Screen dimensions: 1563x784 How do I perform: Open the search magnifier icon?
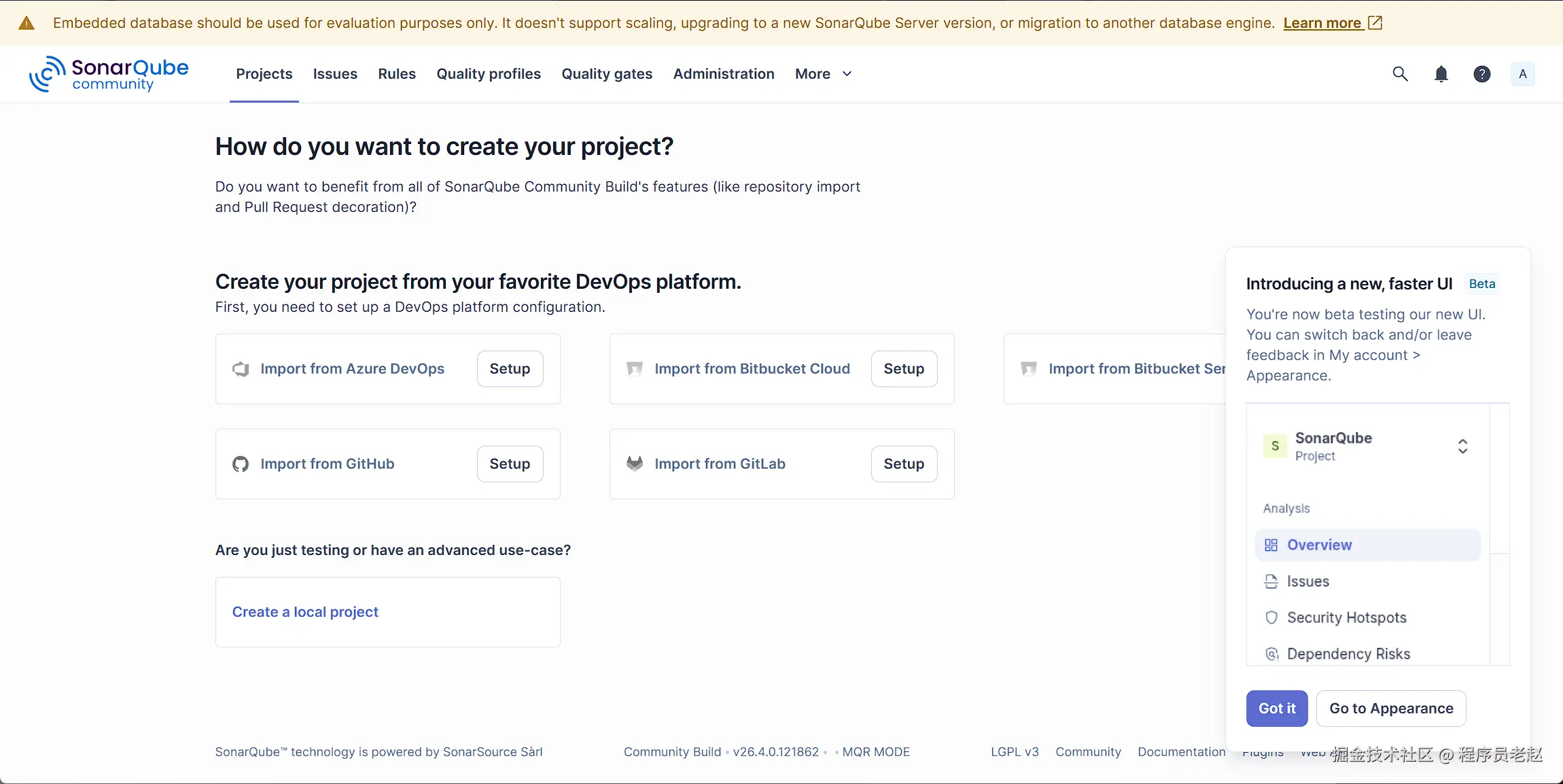1400,74
